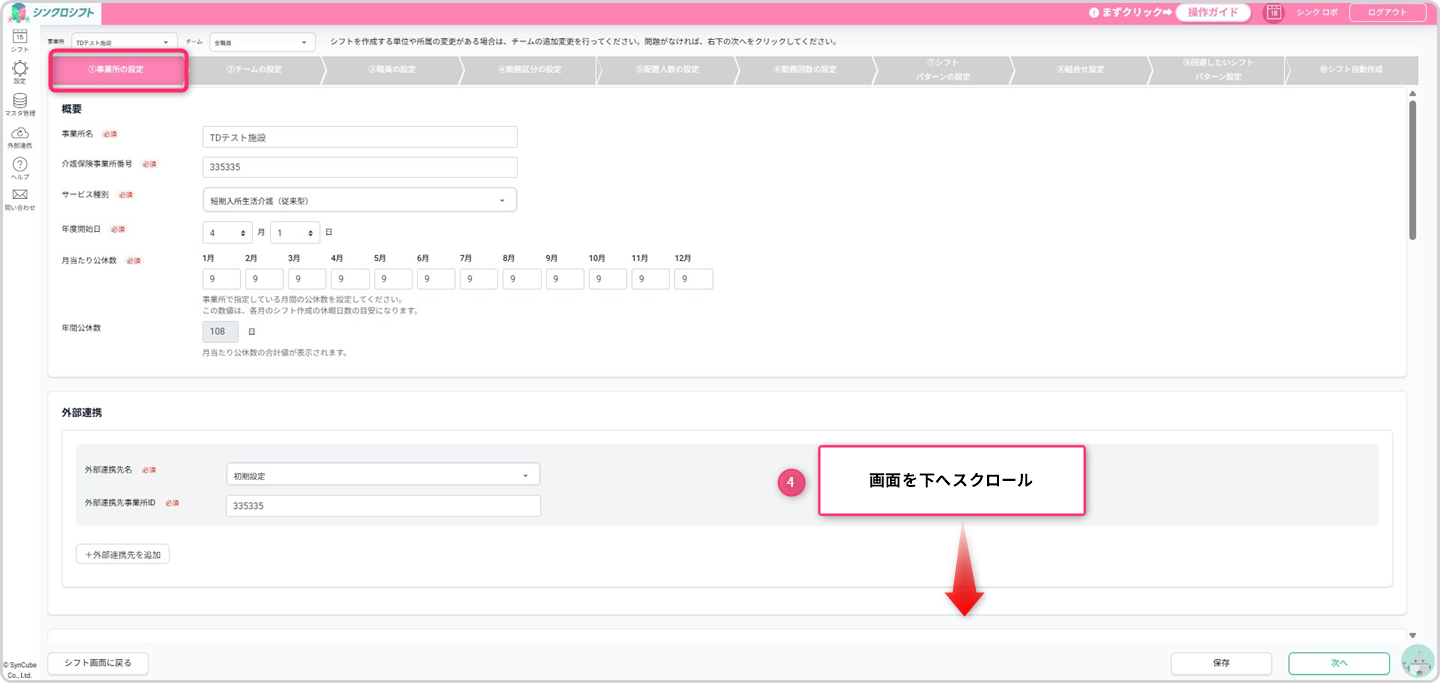Expand the 事業所 dropdown showing TDテスト施設
1440x683 pixels.
pos(124,42)
